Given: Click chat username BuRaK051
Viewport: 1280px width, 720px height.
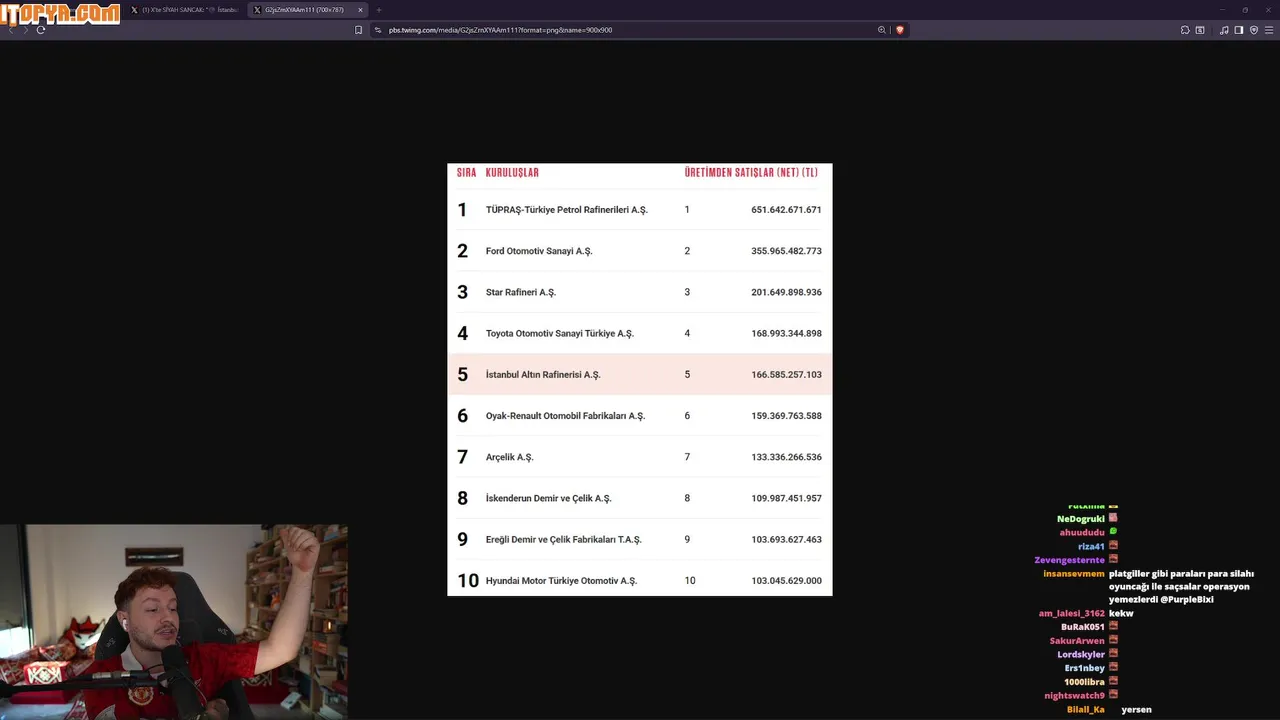Looking at the screenshot, I should [x=1083, y=627].
